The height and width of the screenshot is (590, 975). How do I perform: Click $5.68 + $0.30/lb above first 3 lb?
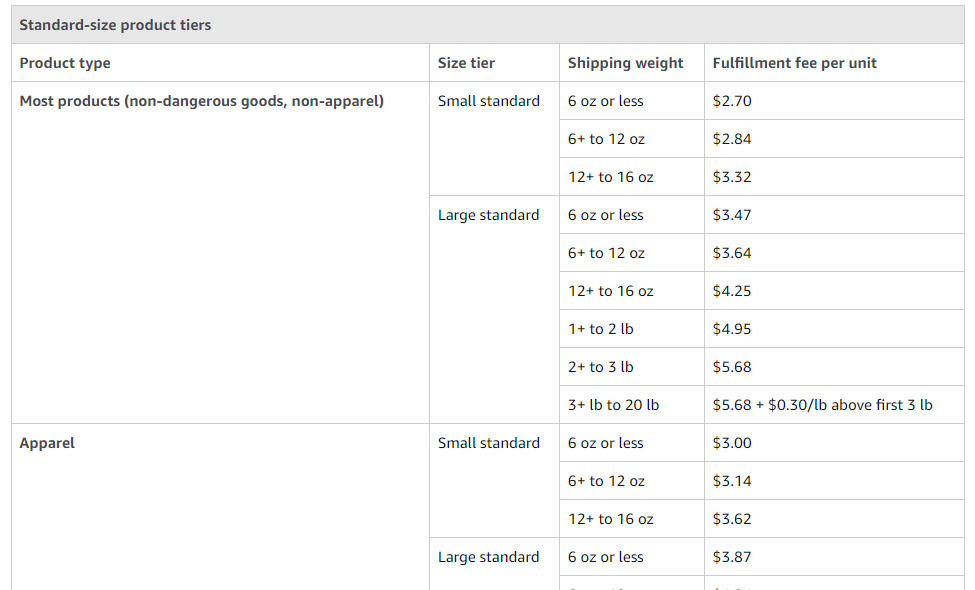[822, 405]
